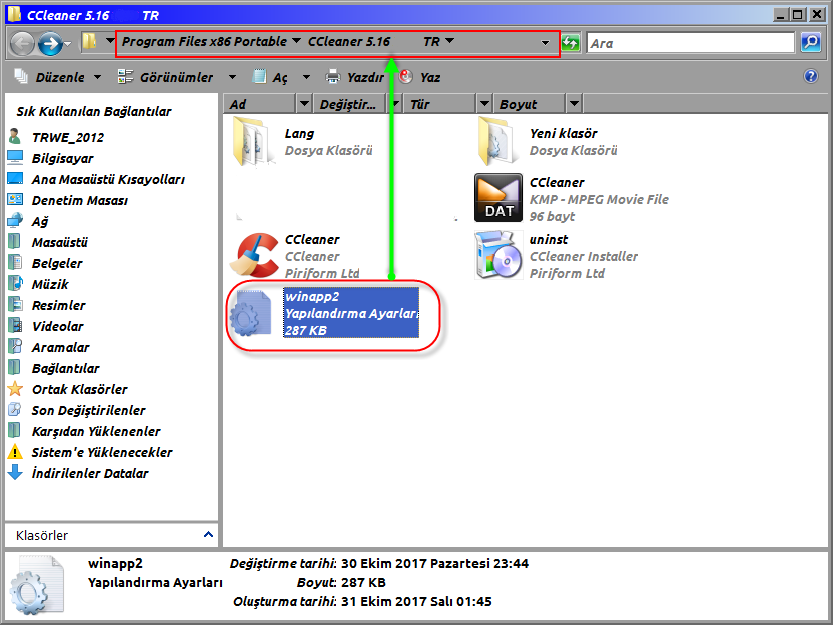The image size is (833, 625).
Task: Sort by the Tür column header
Action: 440,104
